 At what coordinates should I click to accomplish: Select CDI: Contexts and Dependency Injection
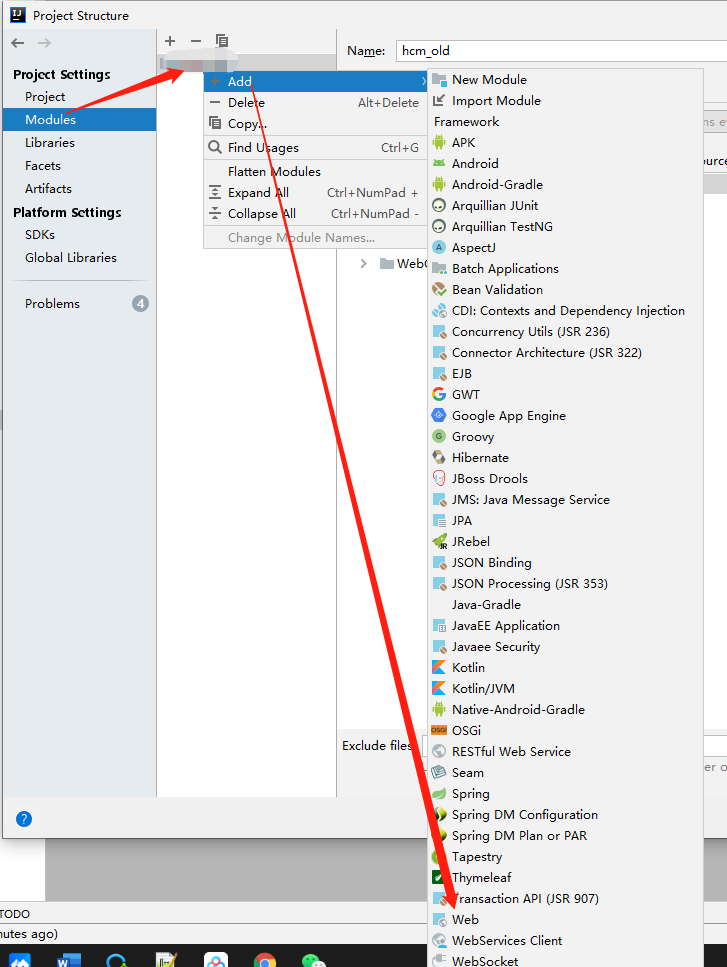coord(565,310)
